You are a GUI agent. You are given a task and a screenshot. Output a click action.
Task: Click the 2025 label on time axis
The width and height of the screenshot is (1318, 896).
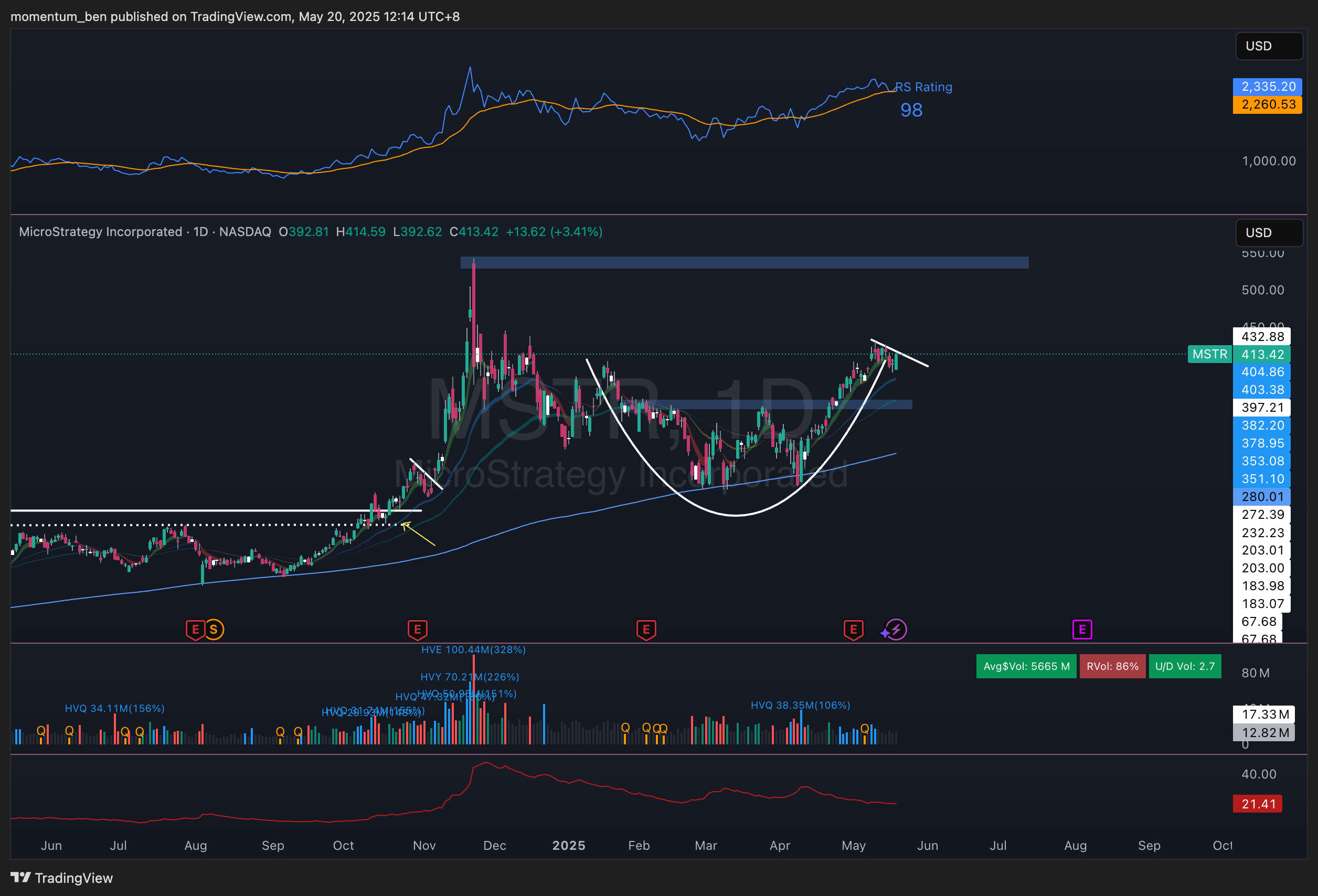click(568, 846)
